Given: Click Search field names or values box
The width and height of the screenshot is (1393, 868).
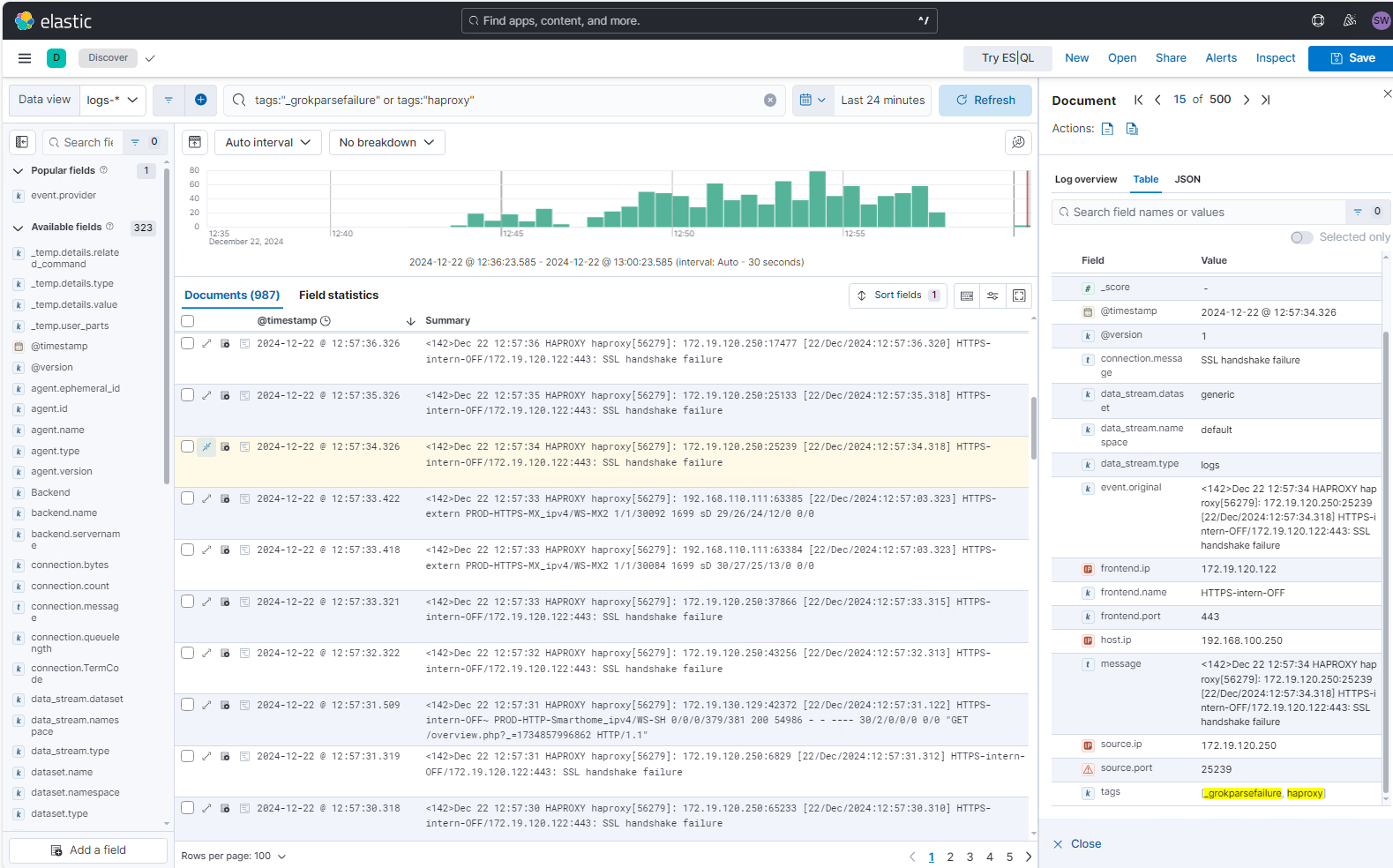Looking at the screenshot, I should (1199, 212).
